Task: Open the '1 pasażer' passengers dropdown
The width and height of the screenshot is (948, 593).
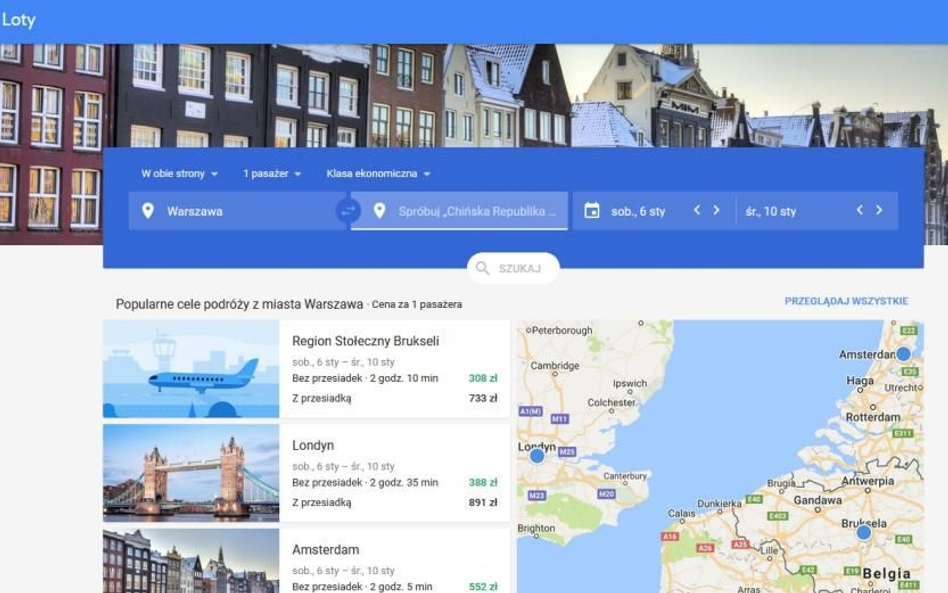Action: 271,173
